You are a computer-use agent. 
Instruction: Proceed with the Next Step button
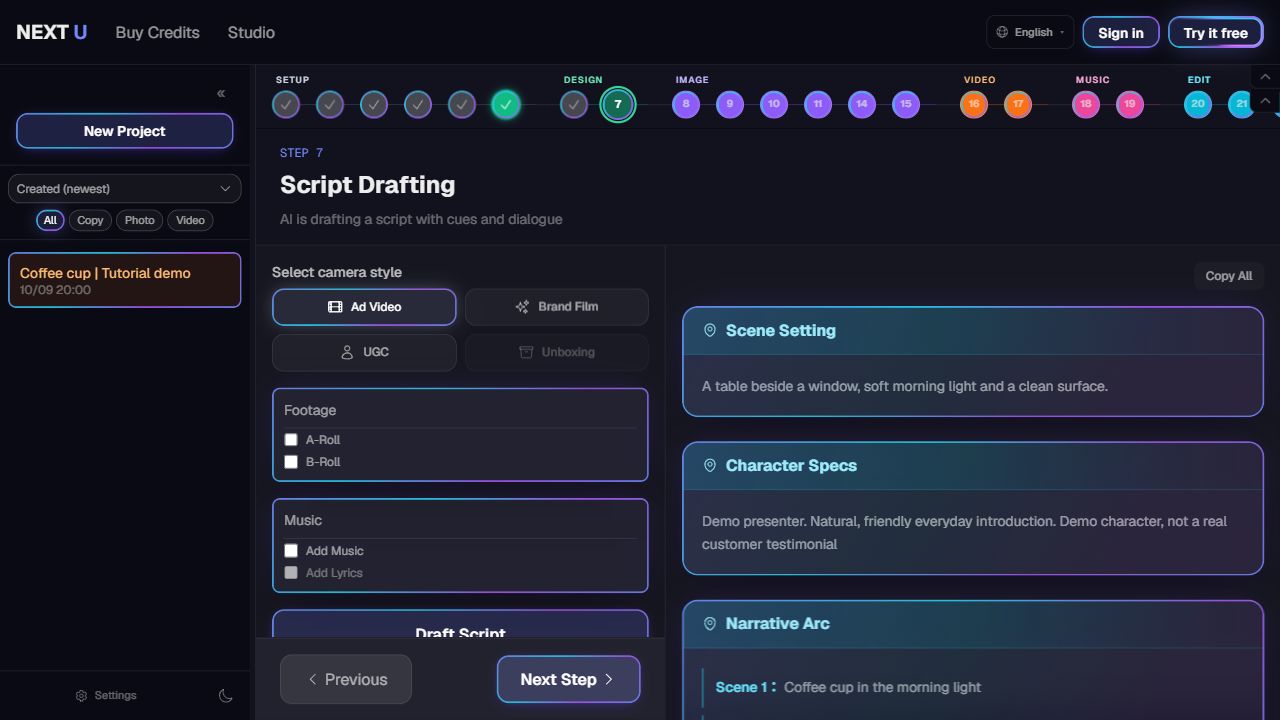point(568,680)
